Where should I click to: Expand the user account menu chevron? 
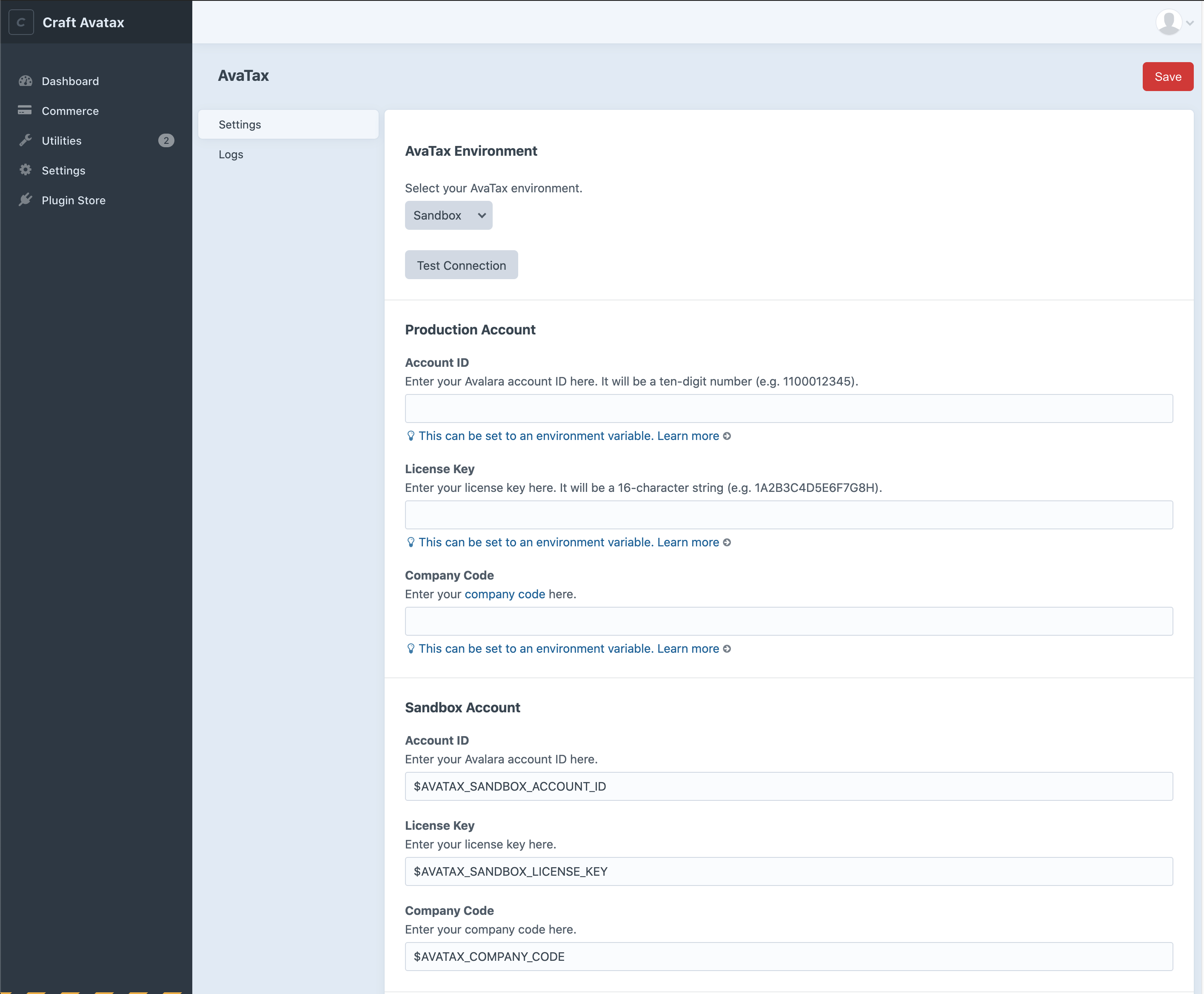pos(1190,23)
